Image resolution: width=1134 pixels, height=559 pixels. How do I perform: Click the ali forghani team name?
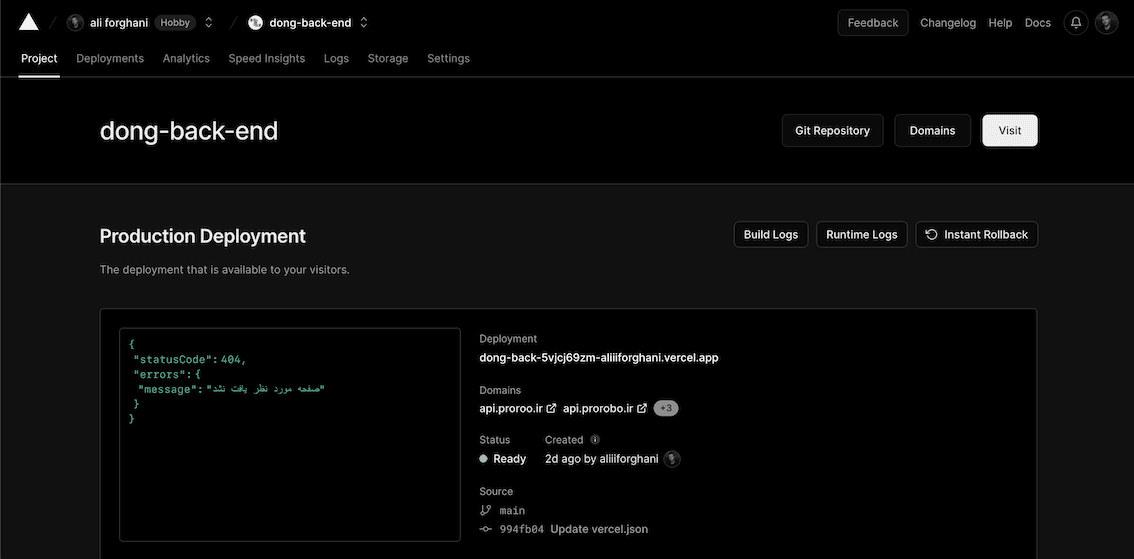click(119, 22)
